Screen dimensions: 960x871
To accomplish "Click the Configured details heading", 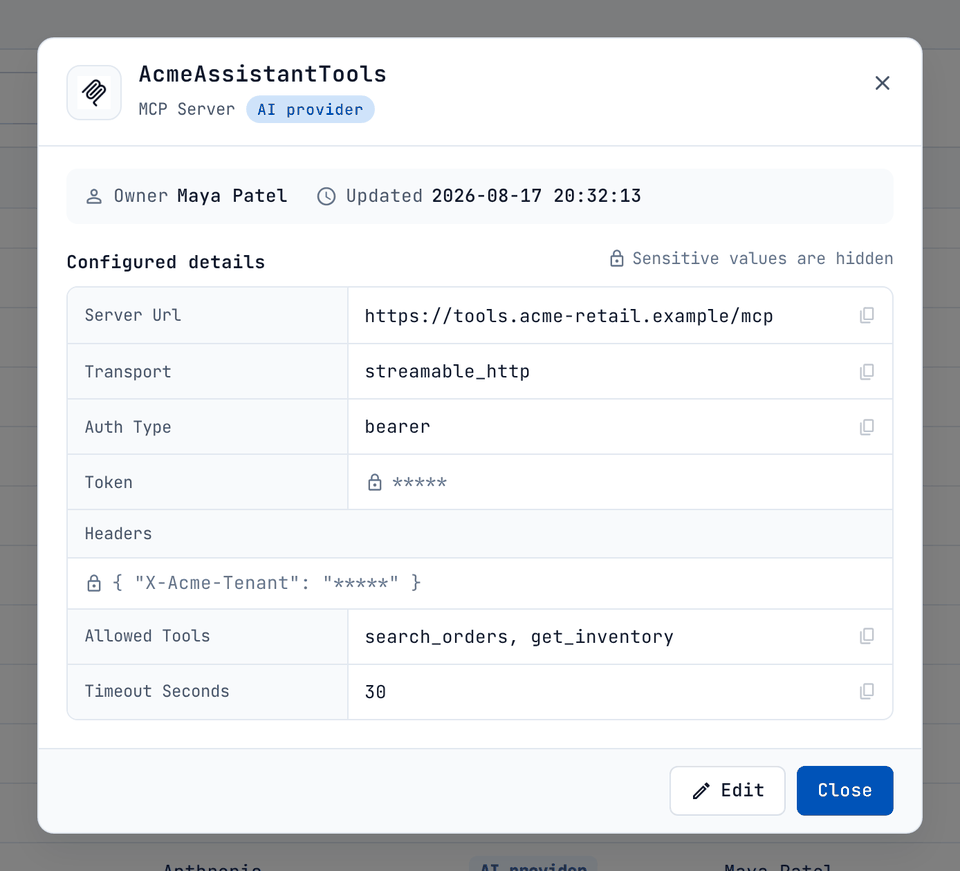I will [166, 262].
